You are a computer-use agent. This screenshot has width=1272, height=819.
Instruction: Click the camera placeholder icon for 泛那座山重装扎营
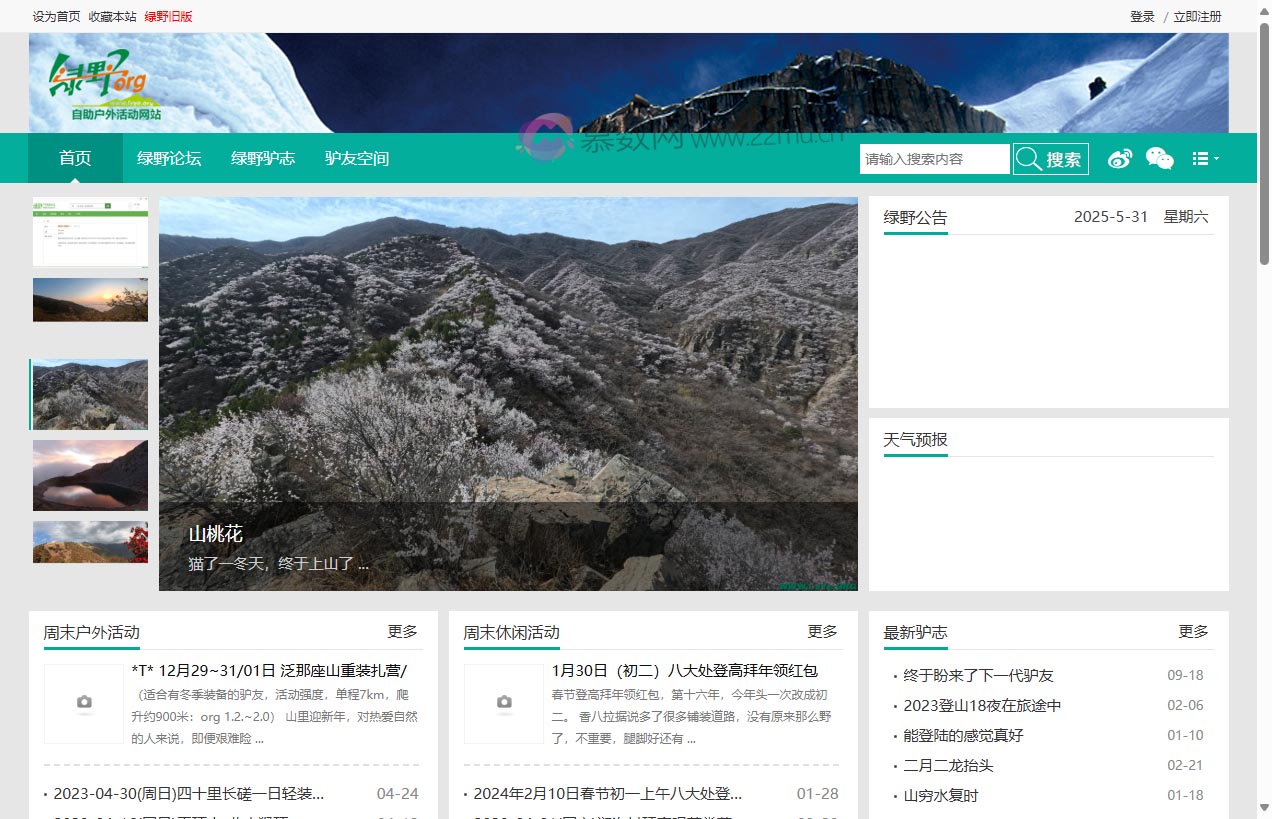[84, 703]
